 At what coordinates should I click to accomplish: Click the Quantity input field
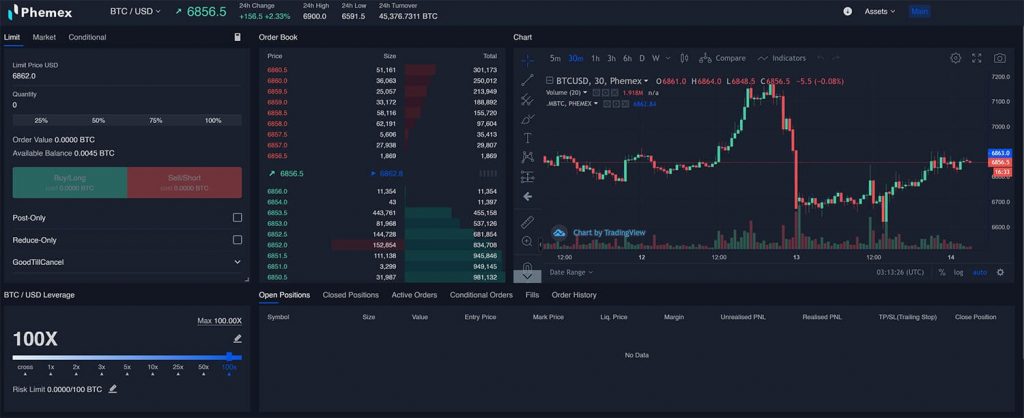[127, 99]
